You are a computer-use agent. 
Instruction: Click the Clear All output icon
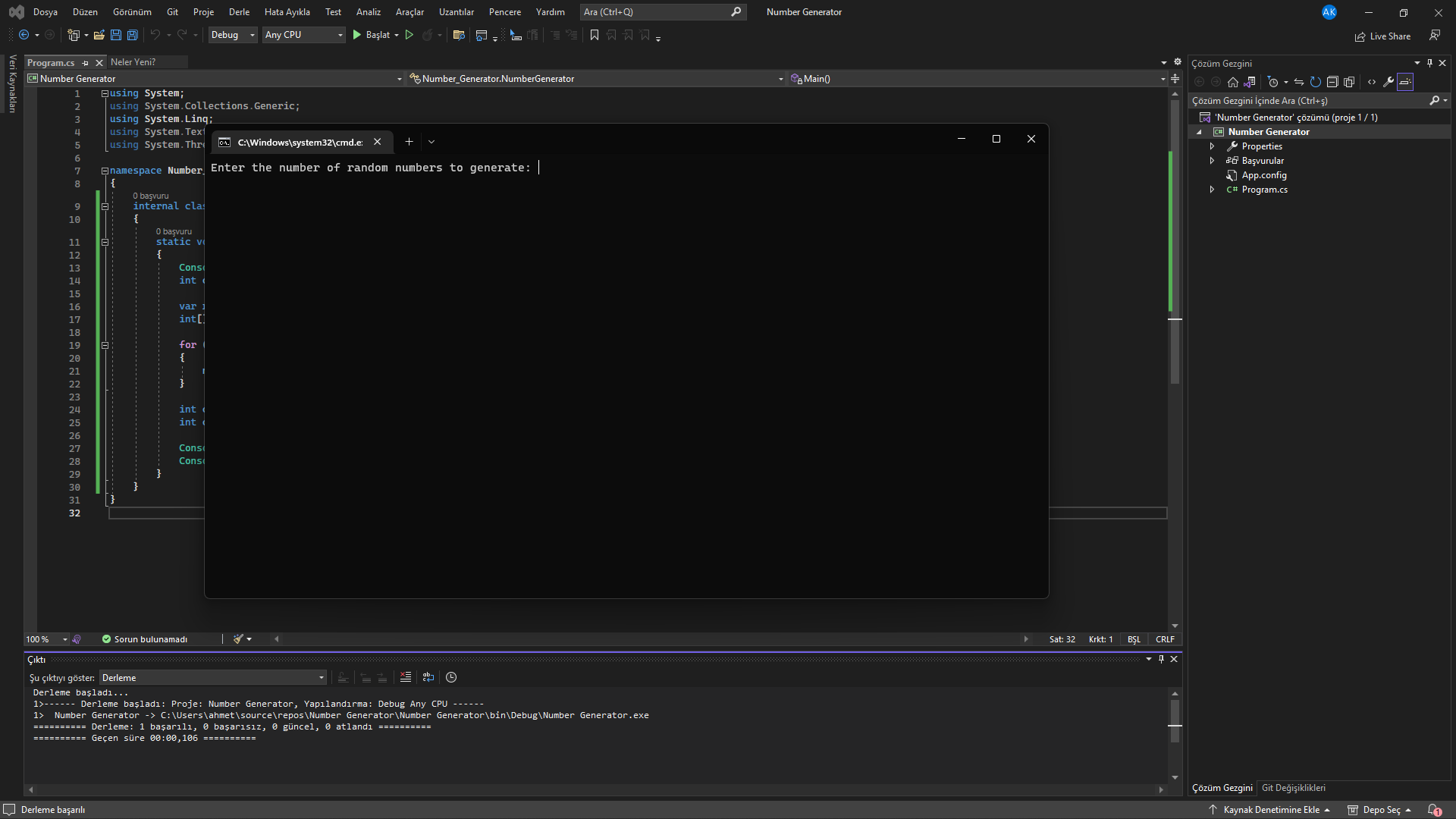[x=406, y=677]
